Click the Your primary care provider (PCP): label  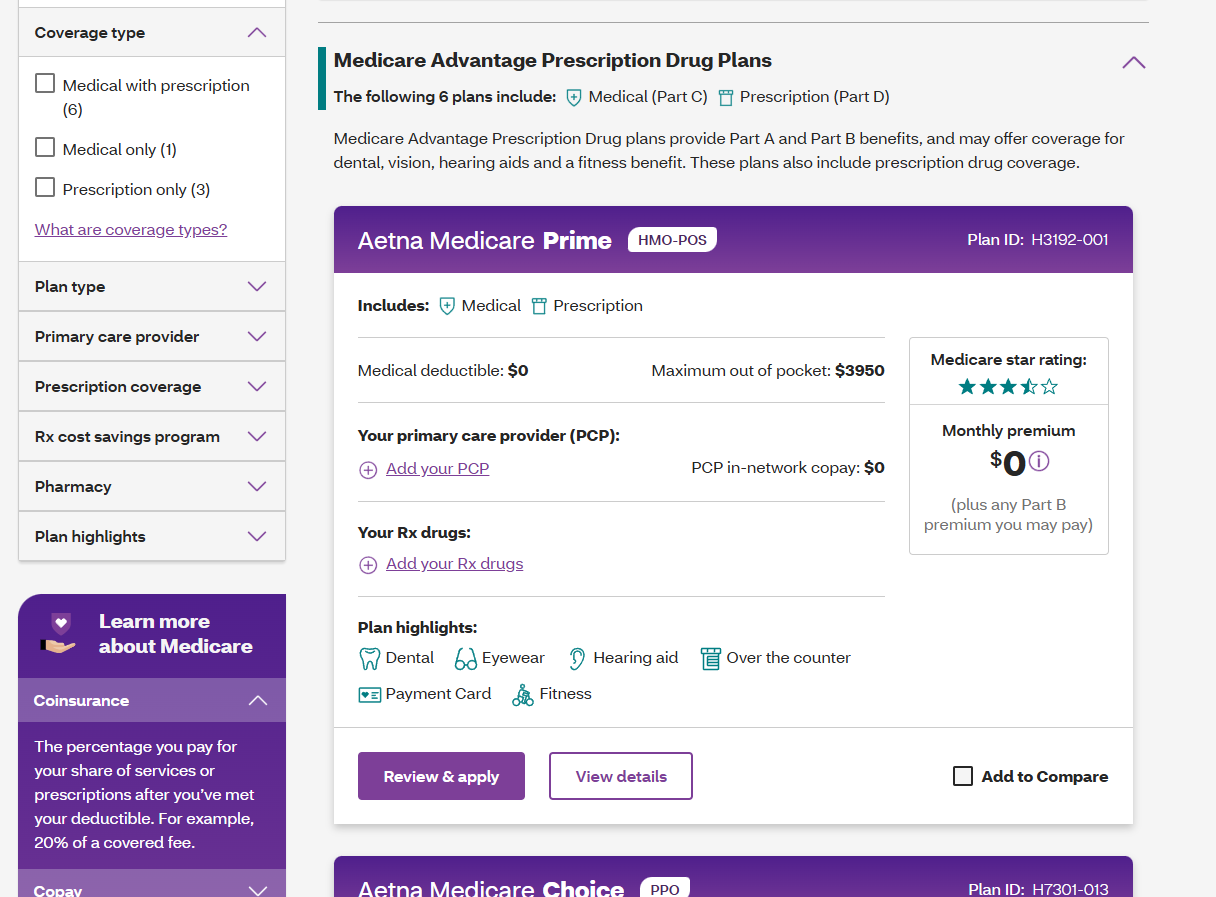point(489,436)
